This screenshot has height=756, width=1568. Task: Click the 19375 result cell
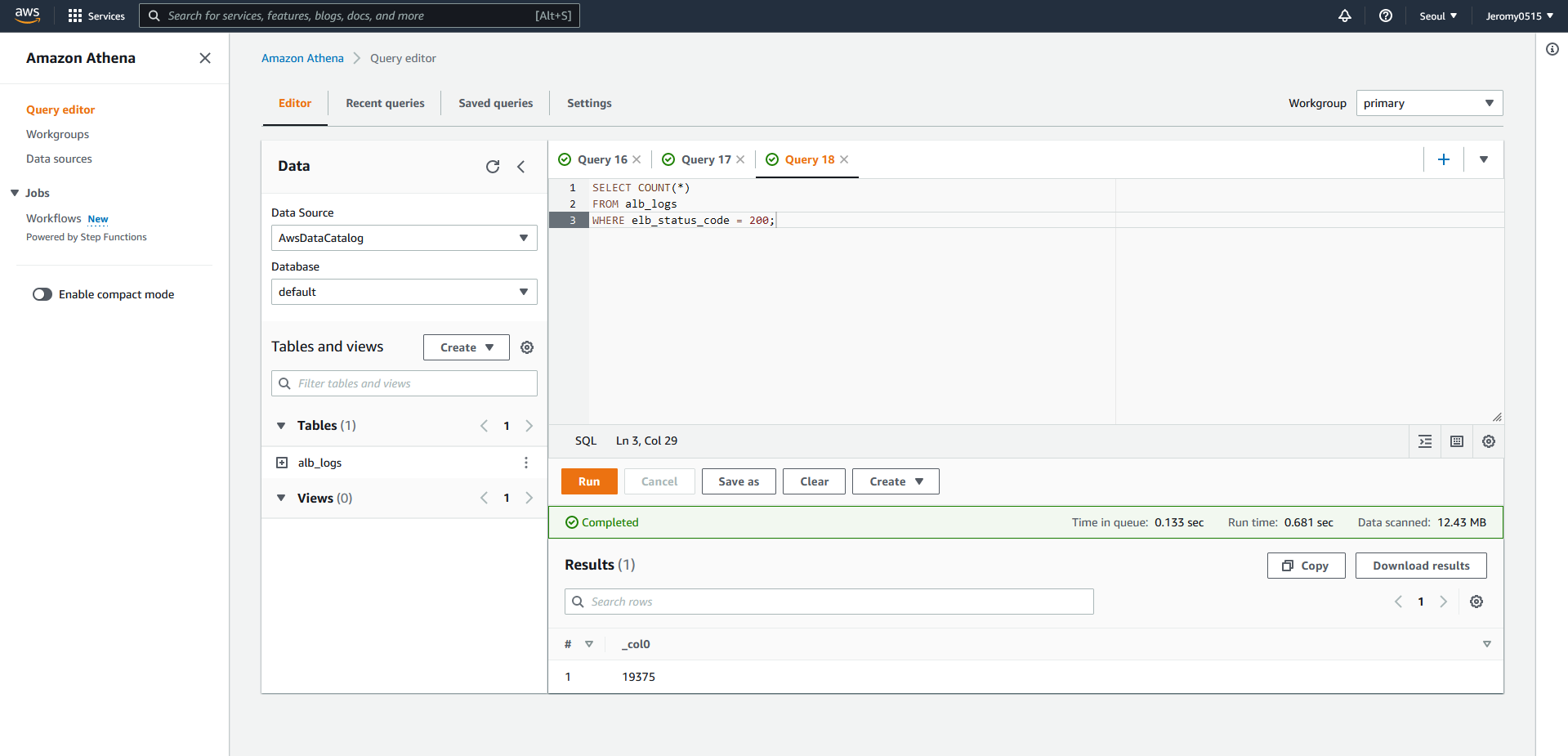[x=639, y=677]
